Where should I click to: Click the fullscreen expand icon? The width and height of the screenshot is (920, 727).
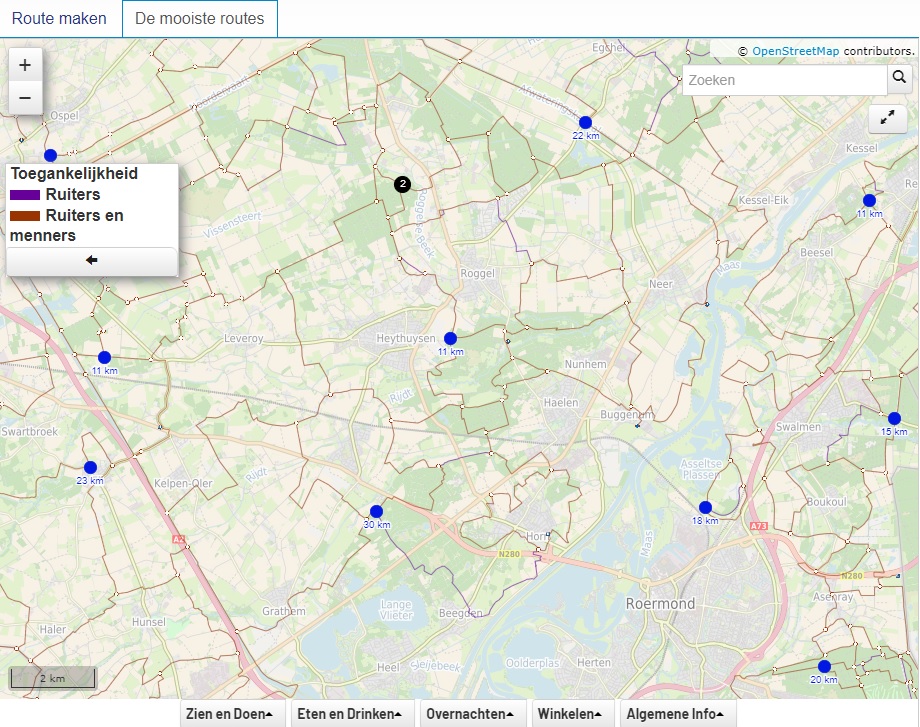pos(888,118)
